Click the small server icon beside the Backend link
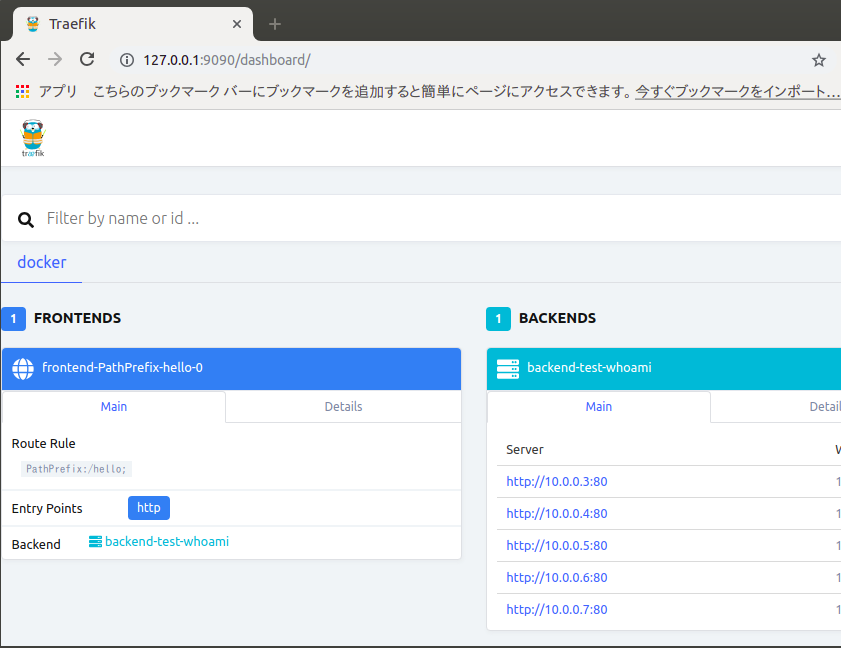The width and height of the screenshot is (841, 648). [x=95, y=542]
